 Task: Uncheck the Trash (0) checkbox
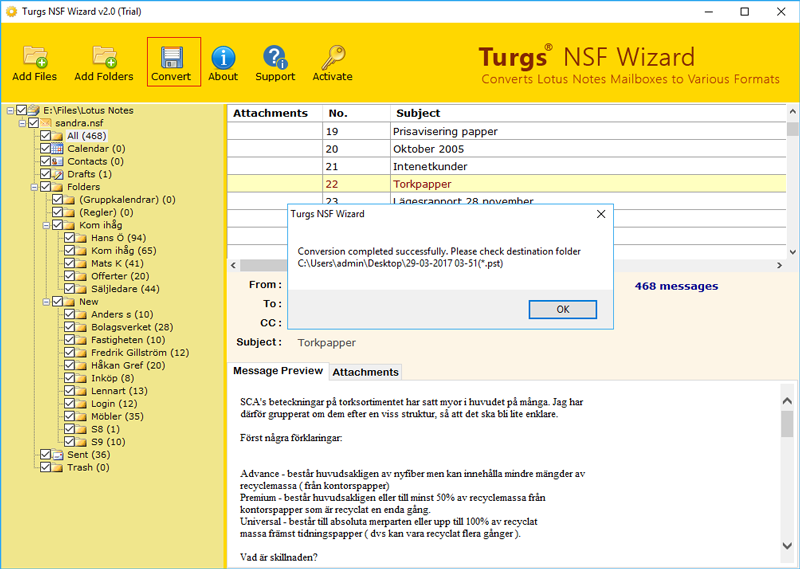click(x=45, y=467)
